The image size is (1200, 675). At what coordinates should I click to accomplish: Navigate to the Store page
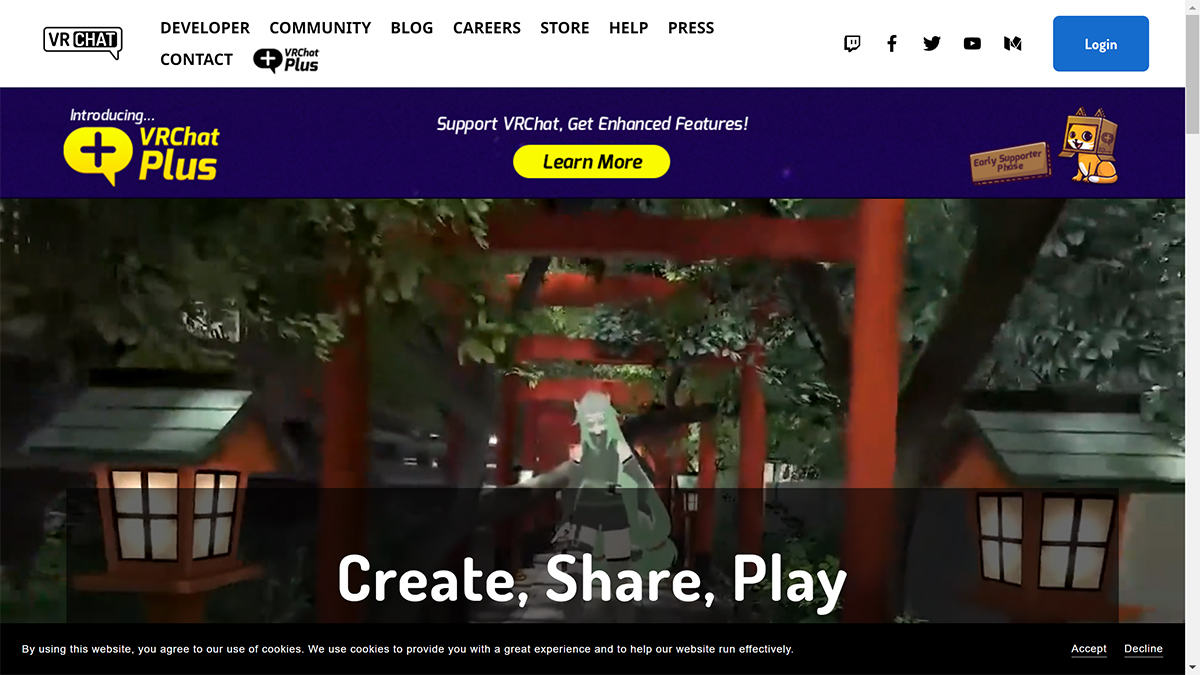pyautogui.click(x=565, y=28)
